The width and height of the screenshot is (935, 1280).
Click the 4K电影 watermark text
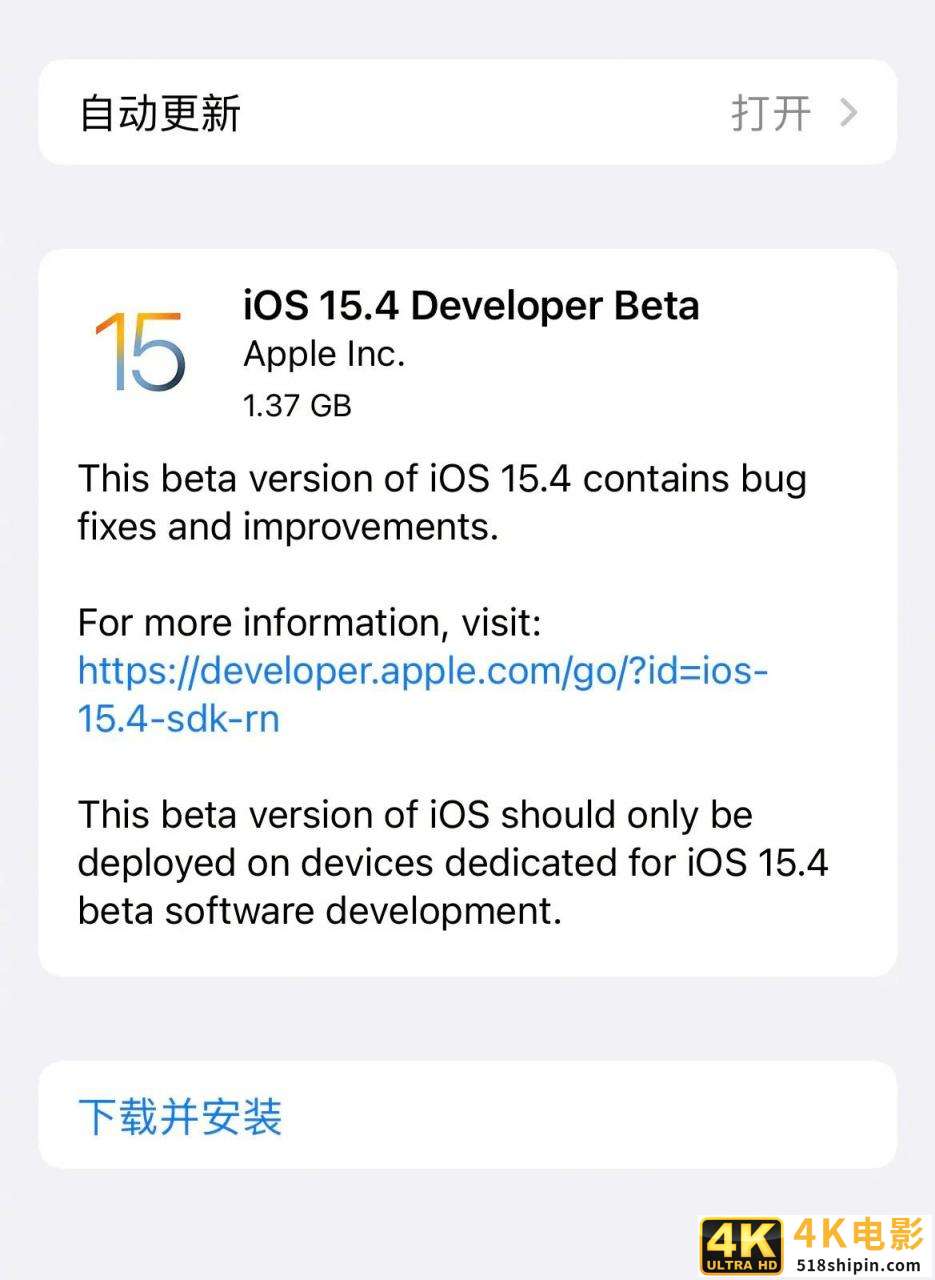[858, 1235]
